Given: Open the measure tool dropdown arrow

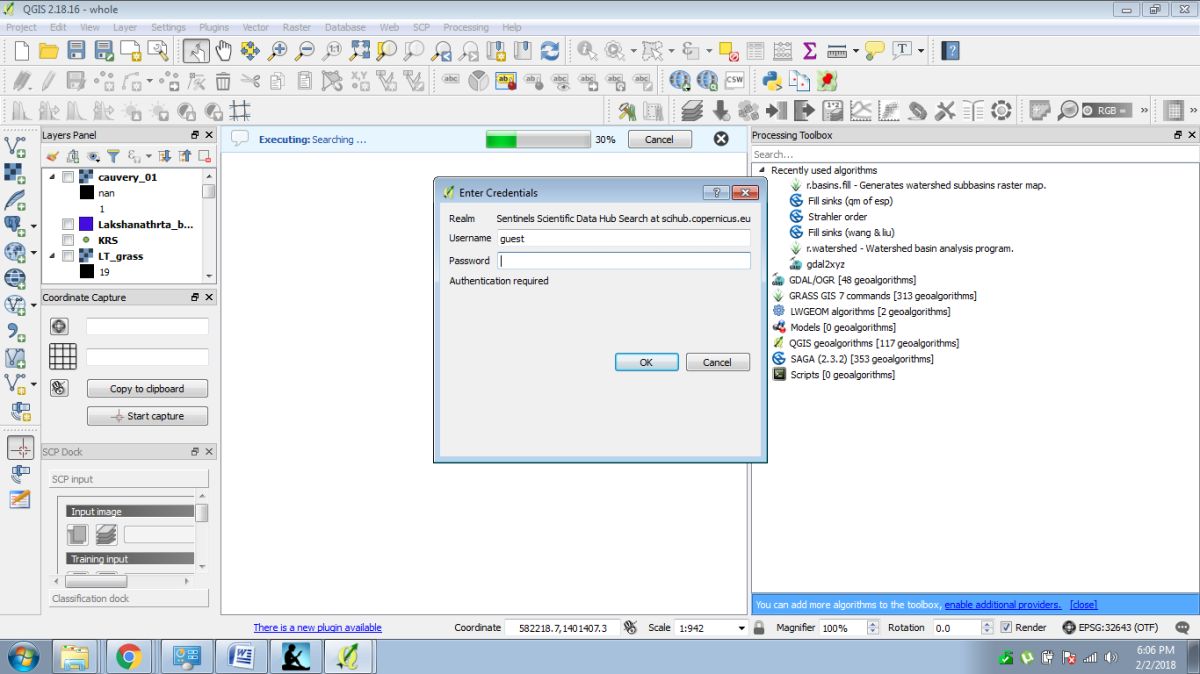Looking at the screenshot, I should click(x=856, y=50).
